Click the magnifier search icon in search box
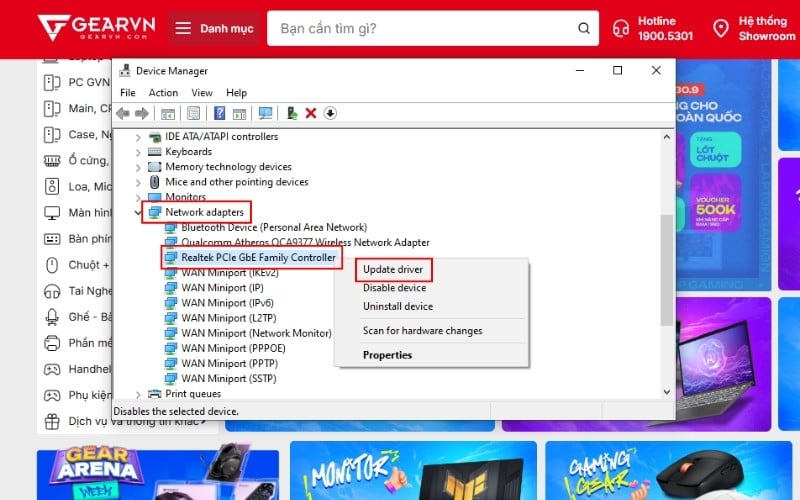This screenshot has width=800, height=500. click(584, 28)
